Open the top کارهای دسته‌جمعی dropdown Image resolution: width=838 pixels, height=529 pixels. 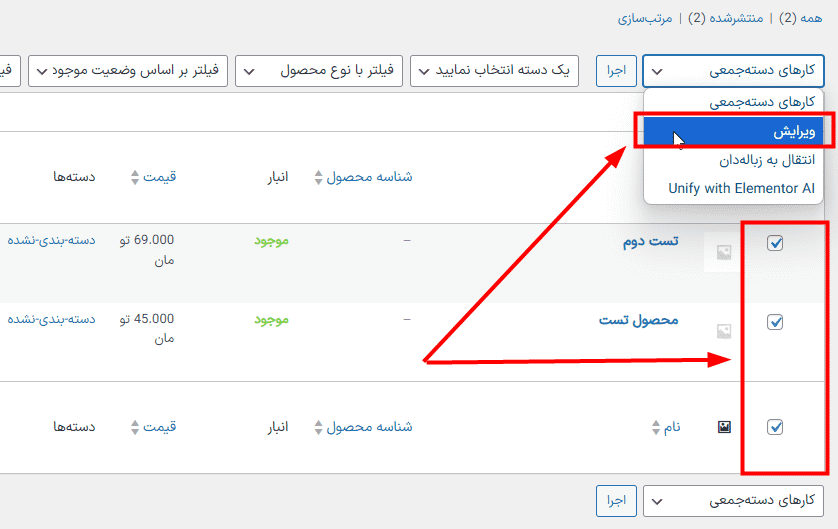(733, 71)
